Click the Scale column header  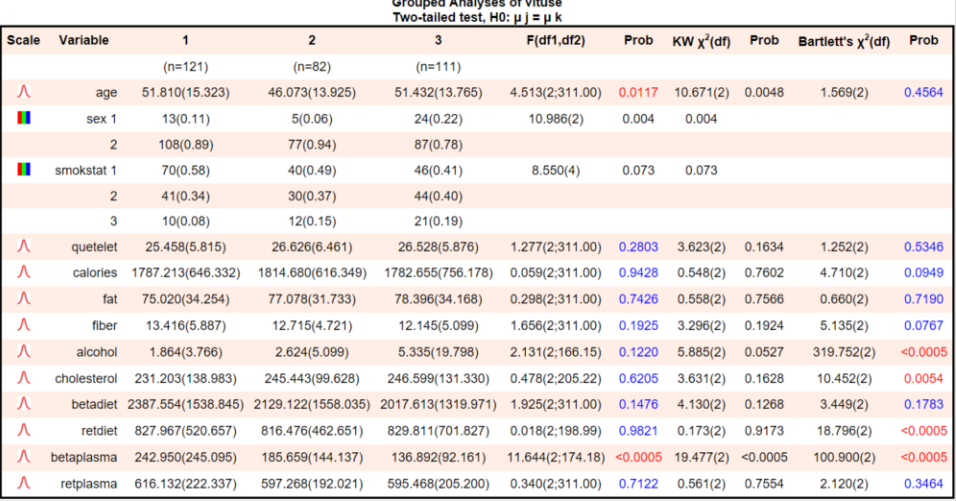coord(24,41)
